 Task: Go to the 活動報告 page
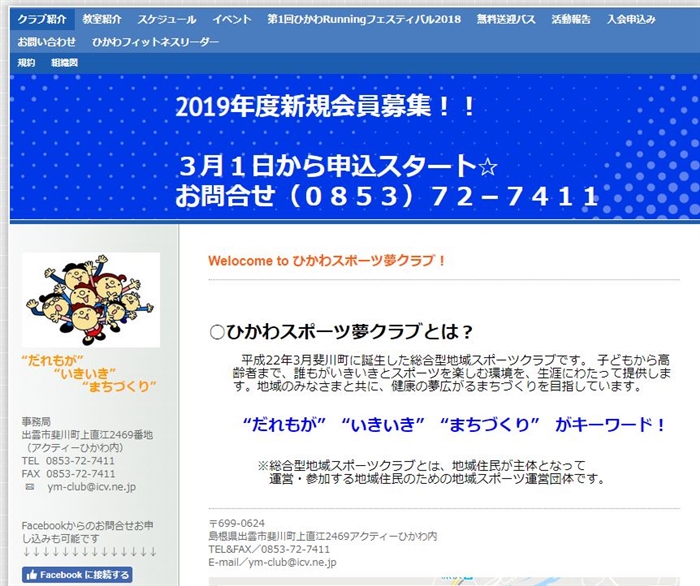coord(571,20)
